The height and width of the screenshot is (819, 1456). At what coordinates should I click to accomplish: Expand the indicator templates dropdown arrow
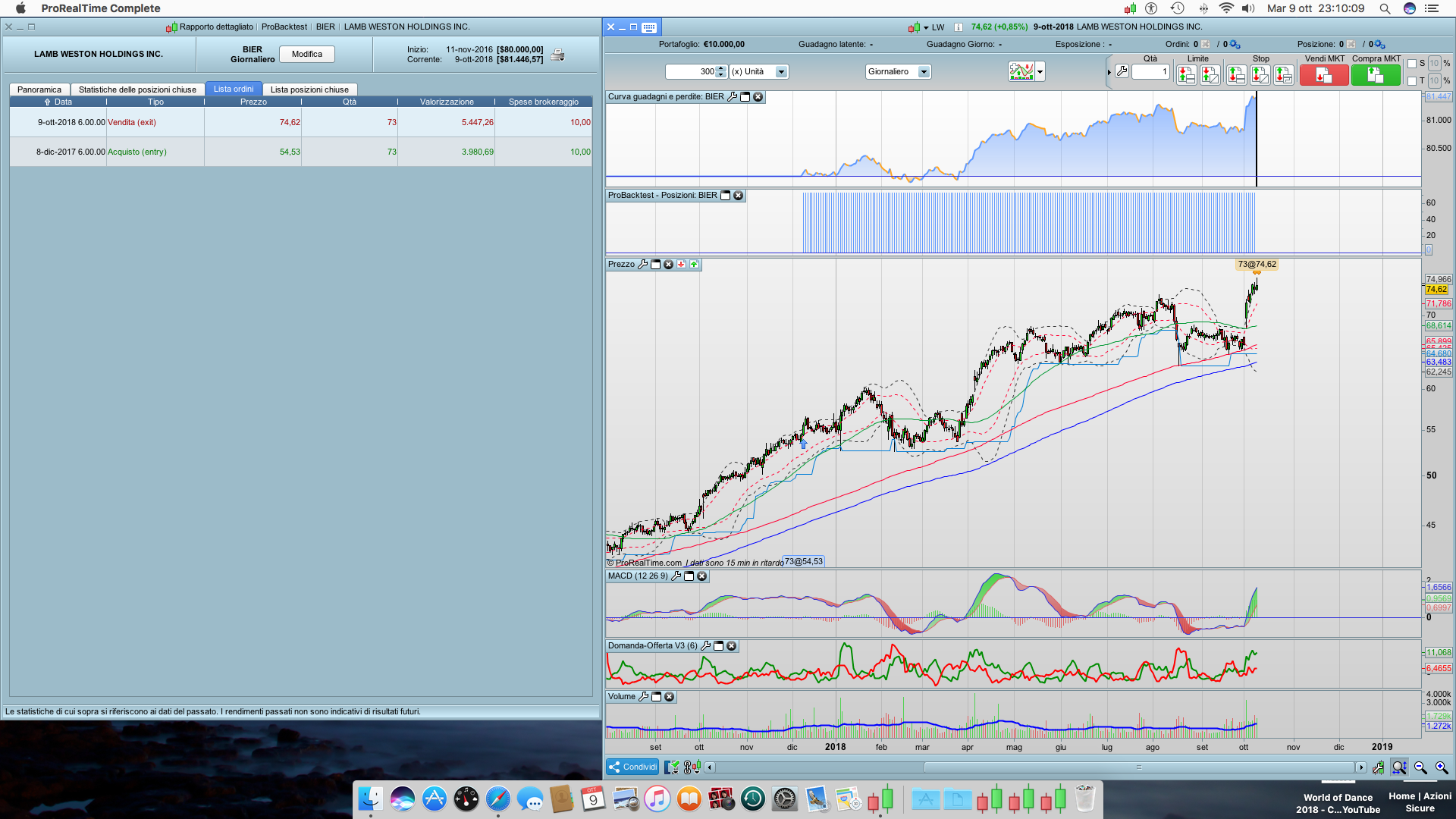pyautogui.click(x=1040, y=72)
